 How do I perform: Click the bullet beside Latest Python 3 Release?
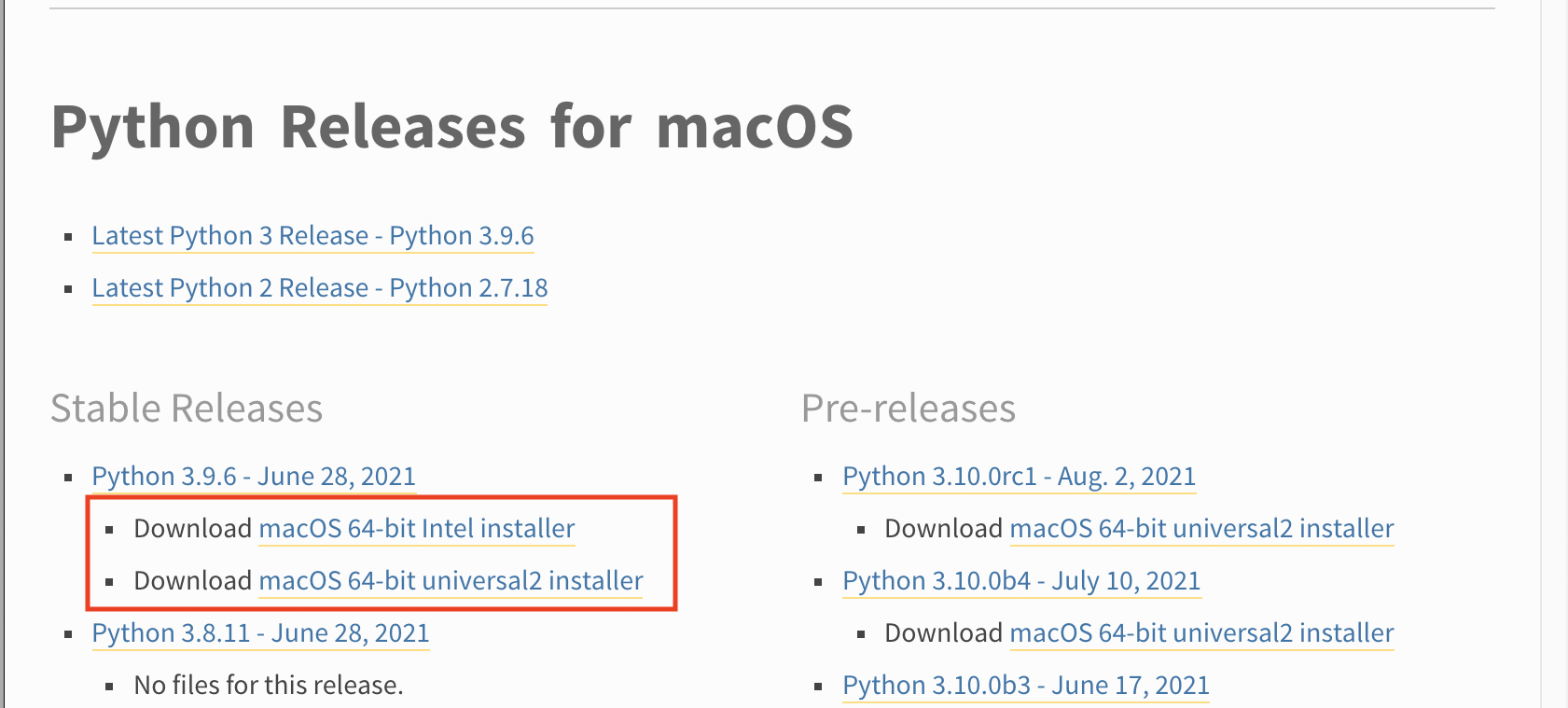[x=65, y=235]
